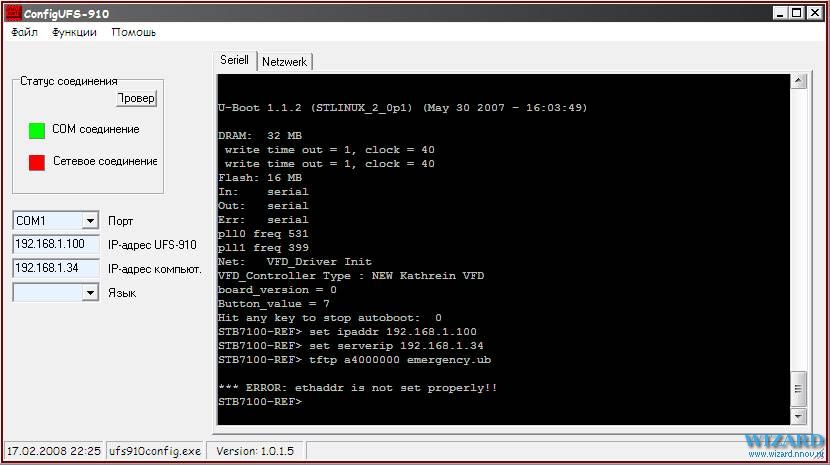Viewport: 830px width, 465px height.
Task: Click the 'DRAM: 32 MB' terminal line
Action: point(260,136)
